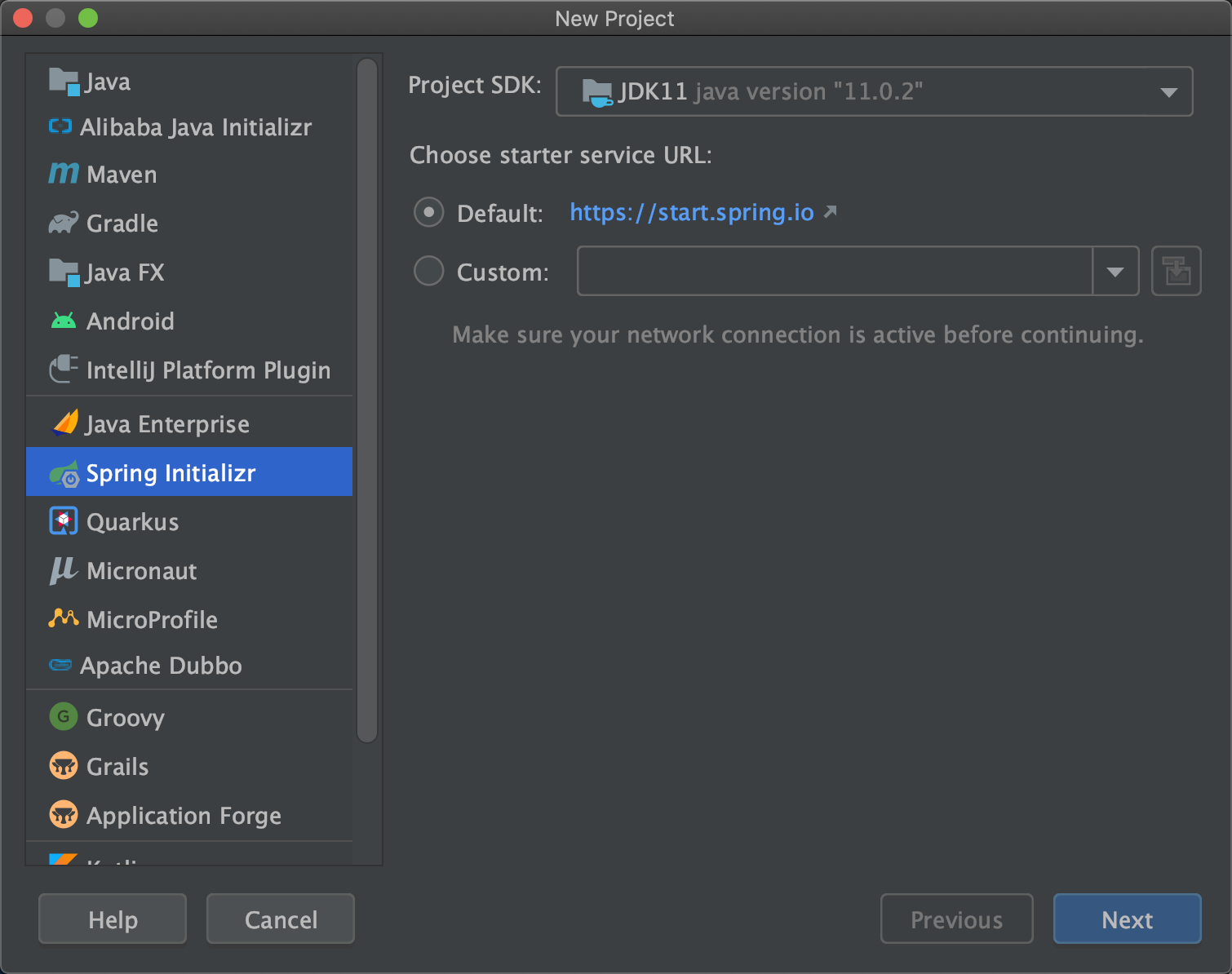
Task: Expand the Custom URL history dropdown arrow
Action: coord(1115,271)
